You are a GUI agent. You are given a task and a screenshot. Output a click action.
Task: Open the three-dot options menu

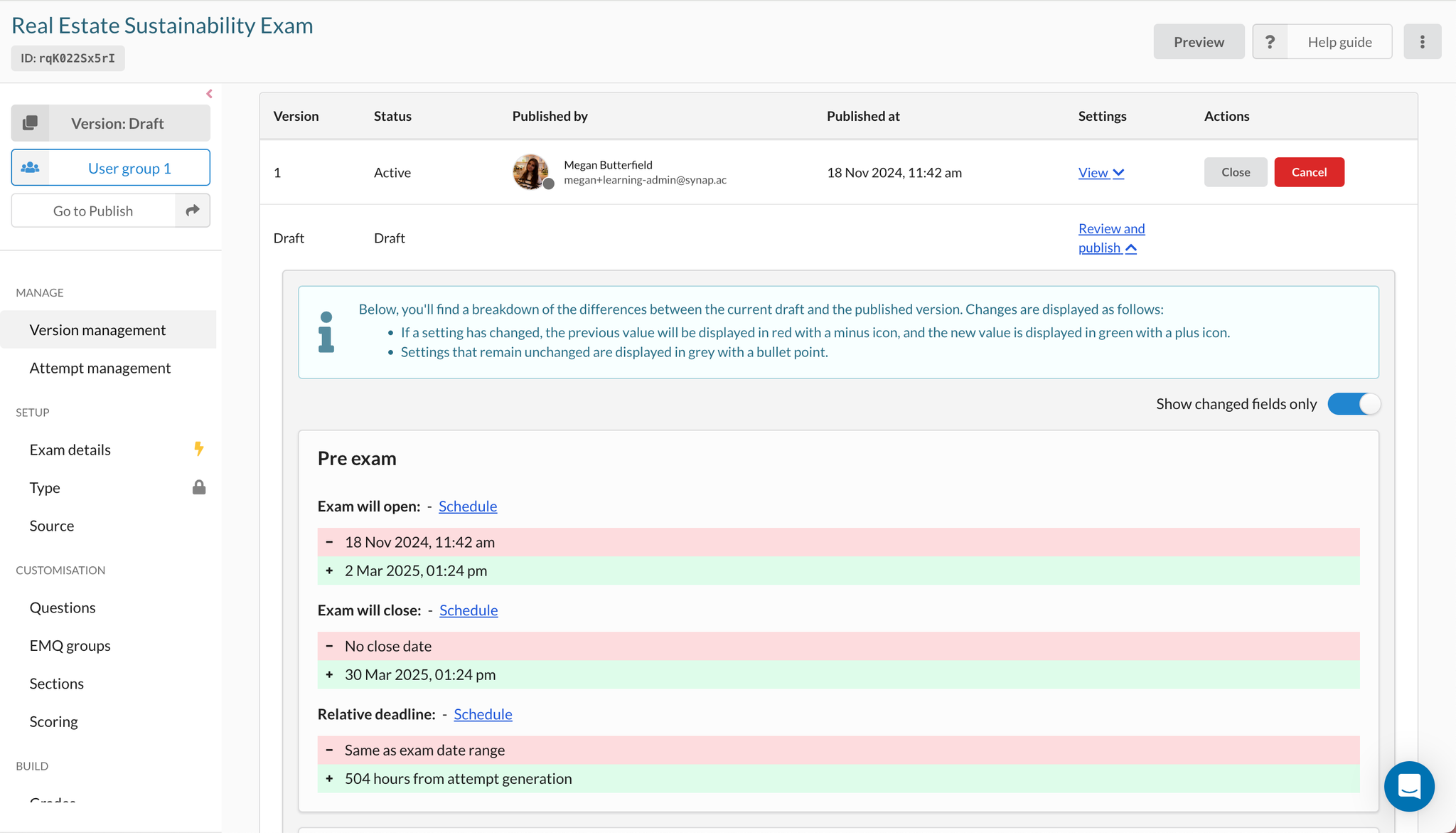[x=1423, y=41]
